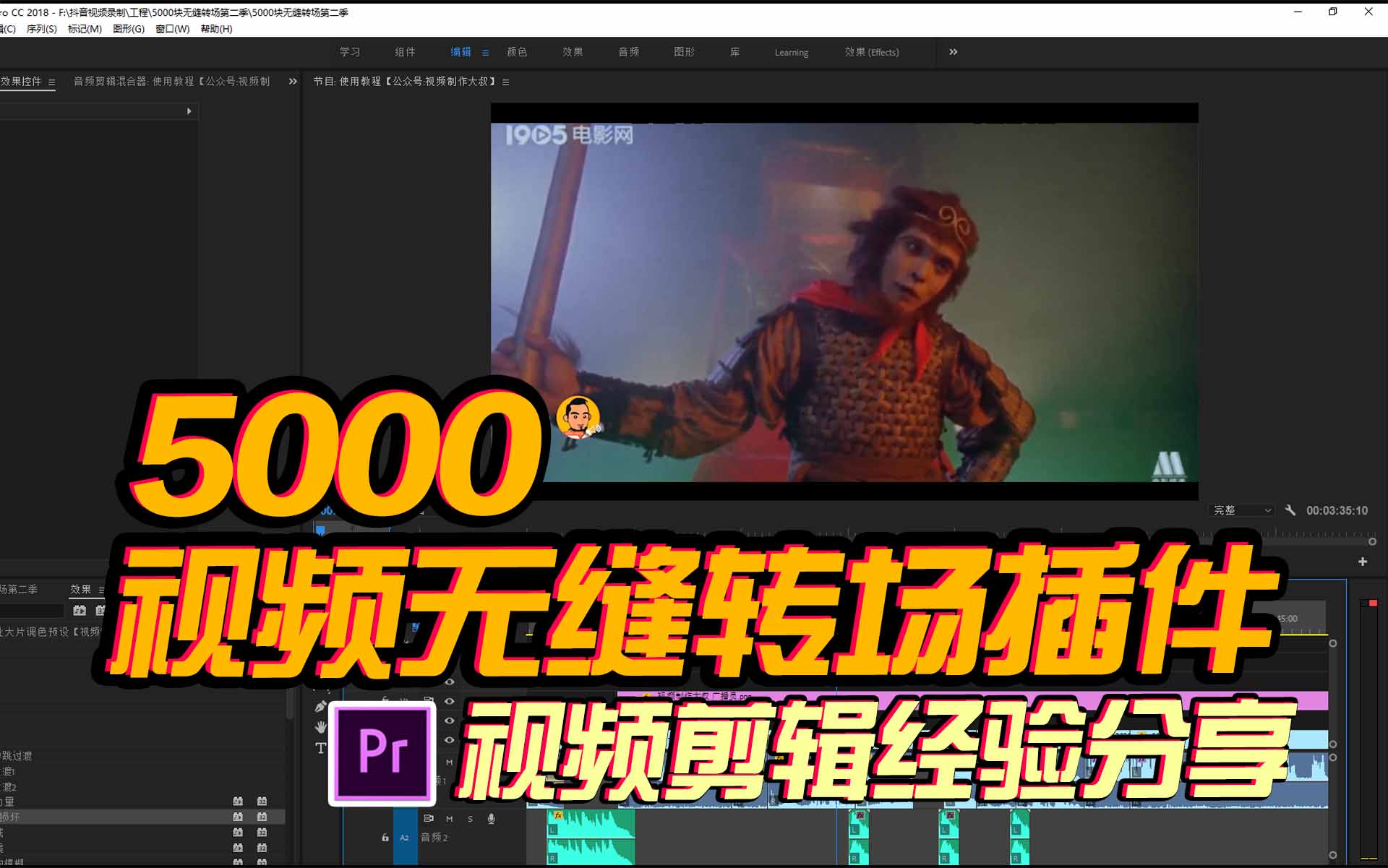Mute the 音频1 track with M button
This screenshot has width=1388, height=868.
tap(449, 762)
